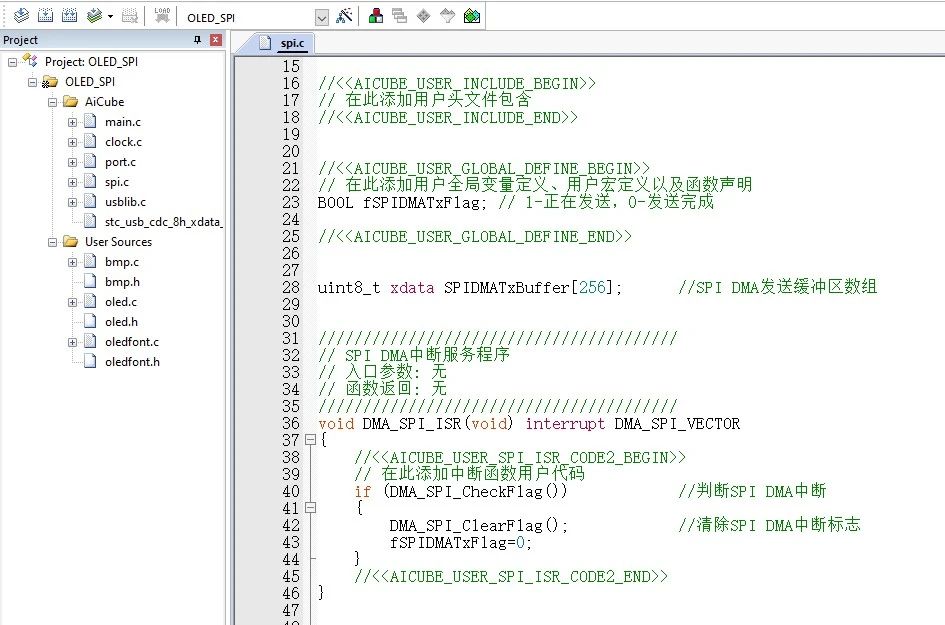945x625 pixels.
Task: Select oledfont.c in User Sources
Action: point(132,342)
